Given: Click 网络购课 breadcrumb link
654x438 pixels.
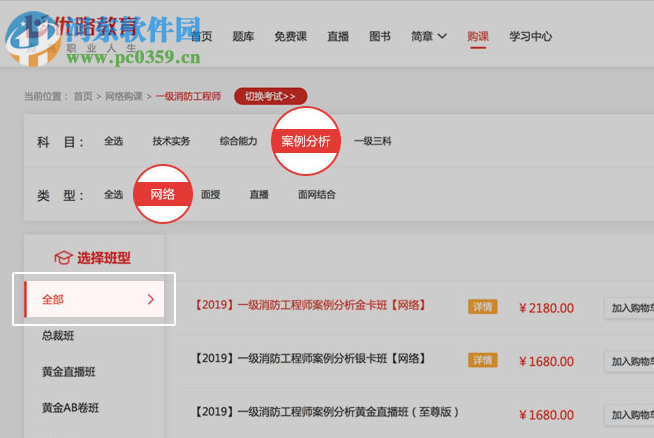Looking at the screenshot, I should pyautogui.click(x=124, y=96).
